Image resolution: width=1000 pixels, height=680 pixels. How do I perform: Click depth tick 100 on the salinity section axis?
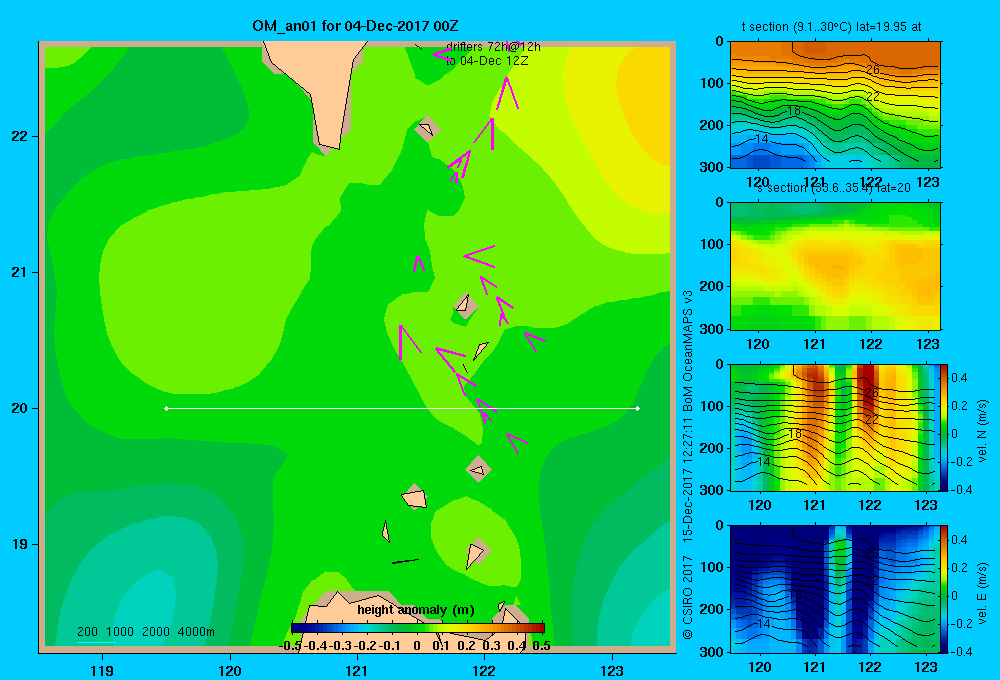pos(712,244)
